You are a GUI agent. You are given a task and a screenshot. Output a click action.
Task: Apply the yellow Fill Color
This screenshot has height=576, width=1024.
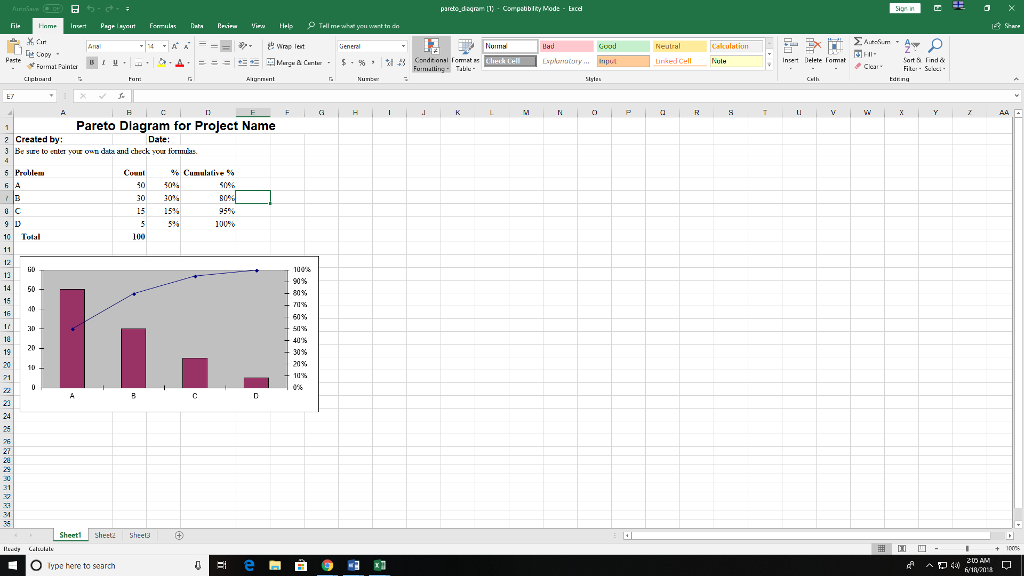click(161, 63)
